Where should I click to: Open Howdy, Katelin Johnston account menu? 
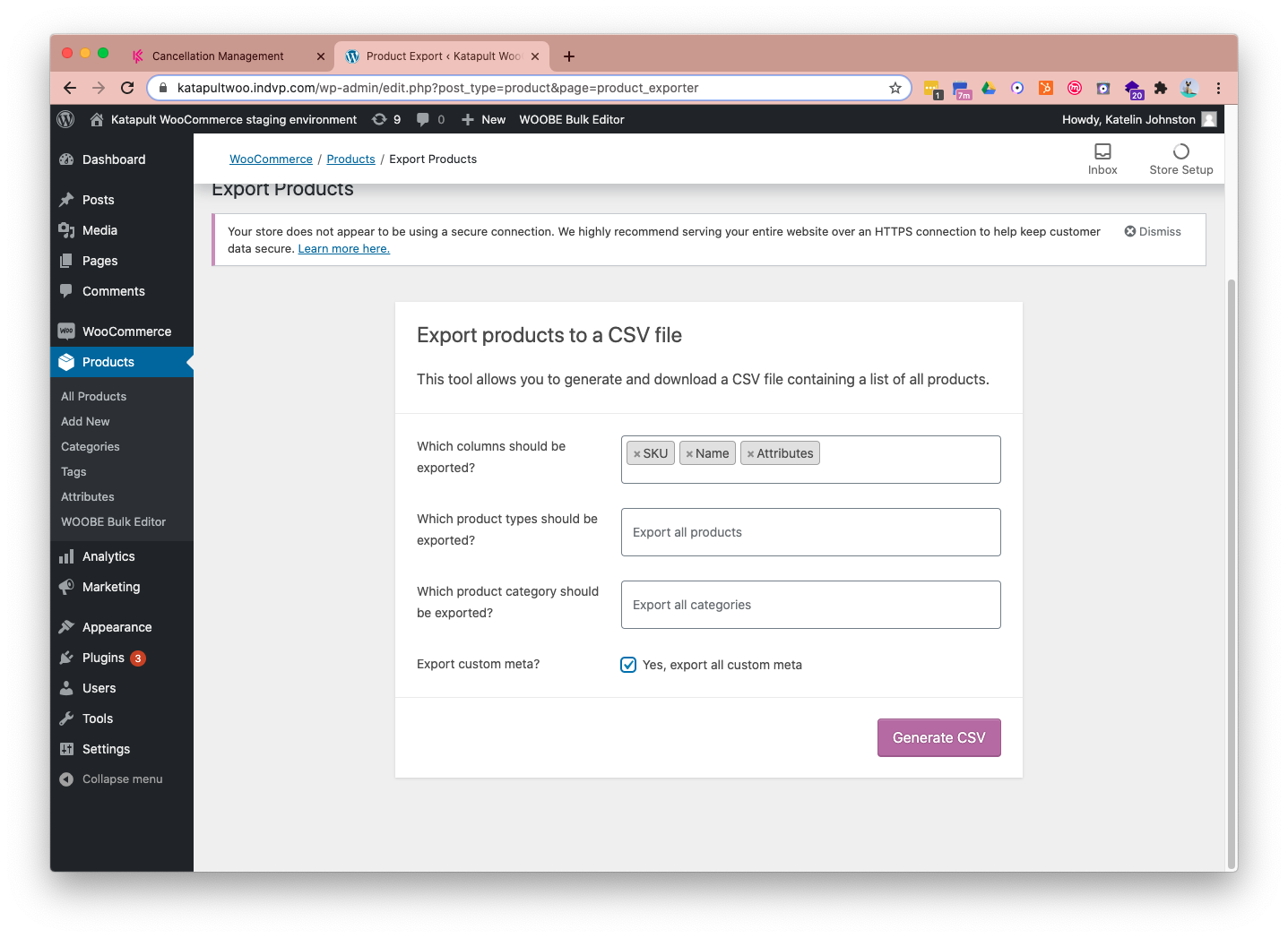click(x=1138, y=119)
